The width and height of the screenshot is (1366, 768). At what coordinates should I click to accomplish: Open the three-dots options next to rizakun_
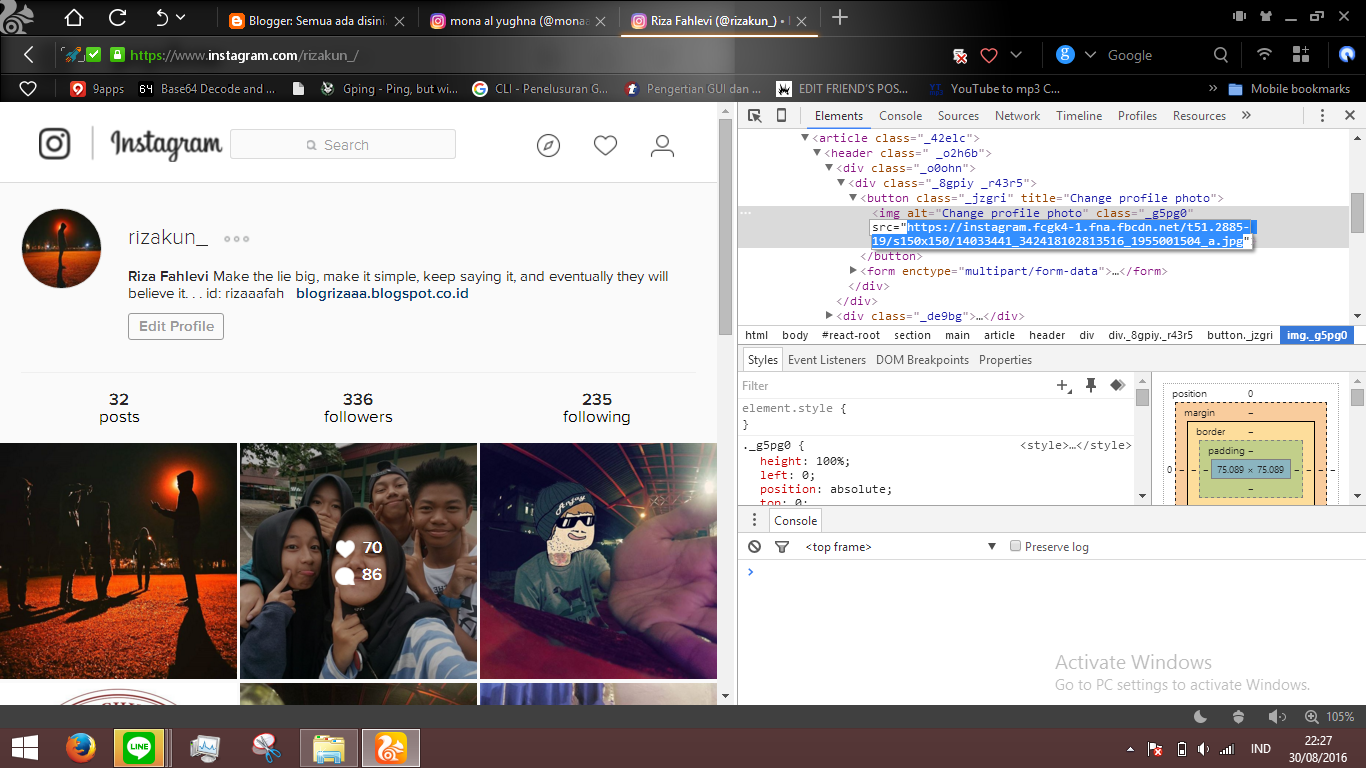(x=237, y=239)
